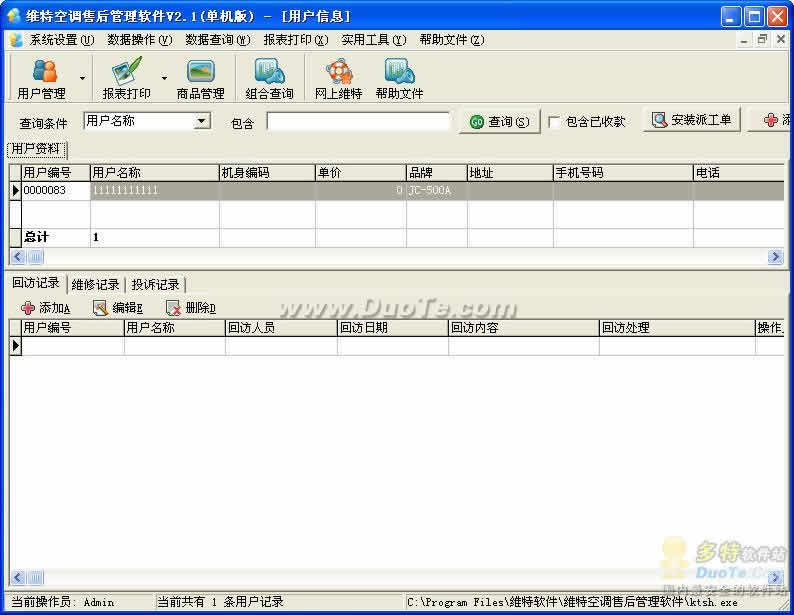This screenshot has height=615, width=794.
Task: Select the 用户资料 tab
Action: [36, 149]
